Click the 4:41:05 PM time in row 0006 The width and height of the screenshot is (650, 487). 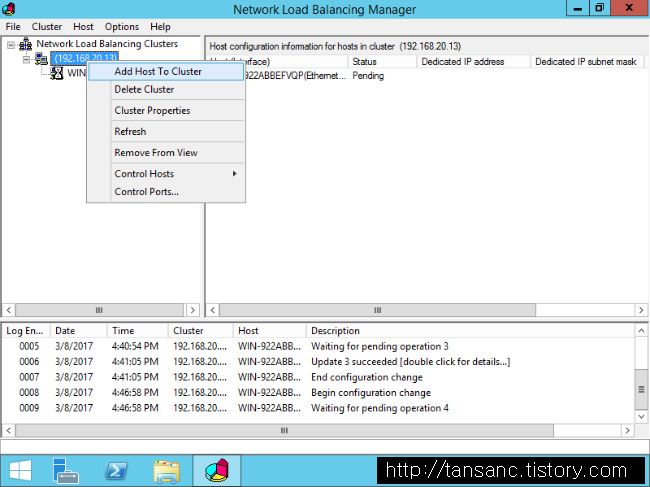(135, 361)
